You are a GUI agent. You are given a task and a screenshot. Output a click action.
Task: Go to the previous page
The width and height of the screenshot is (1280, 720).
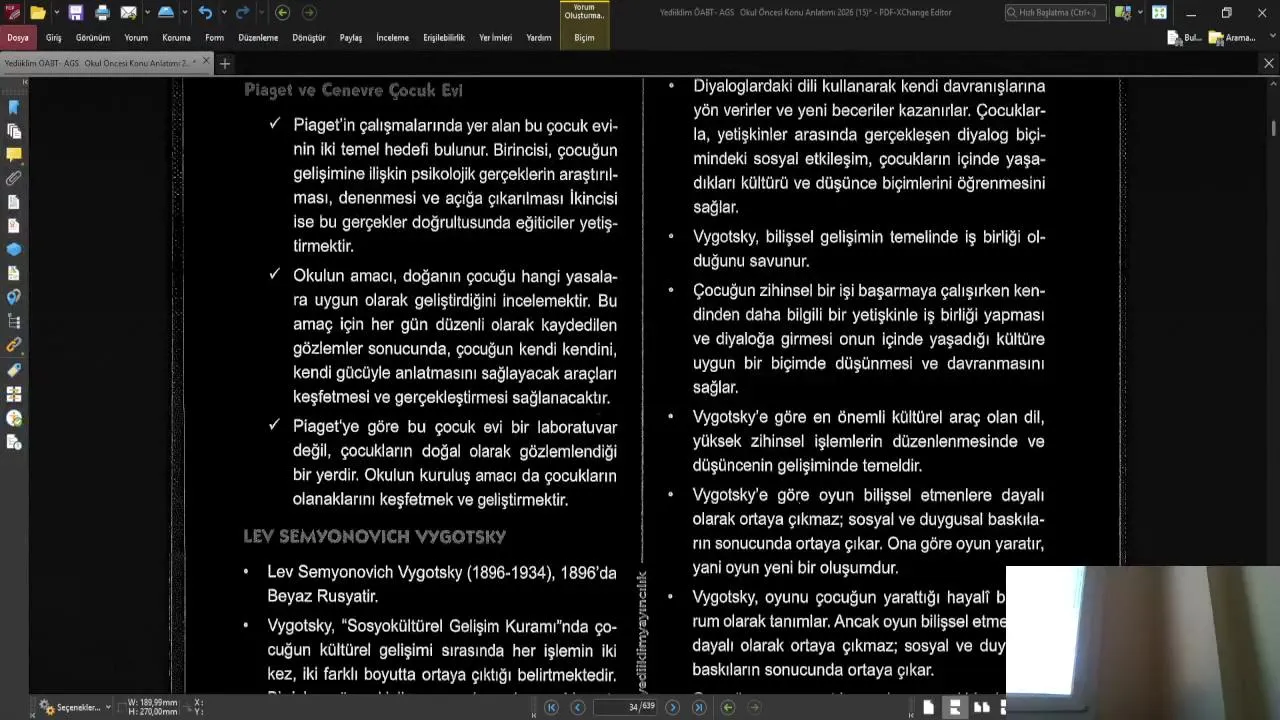tap(577, 707)
